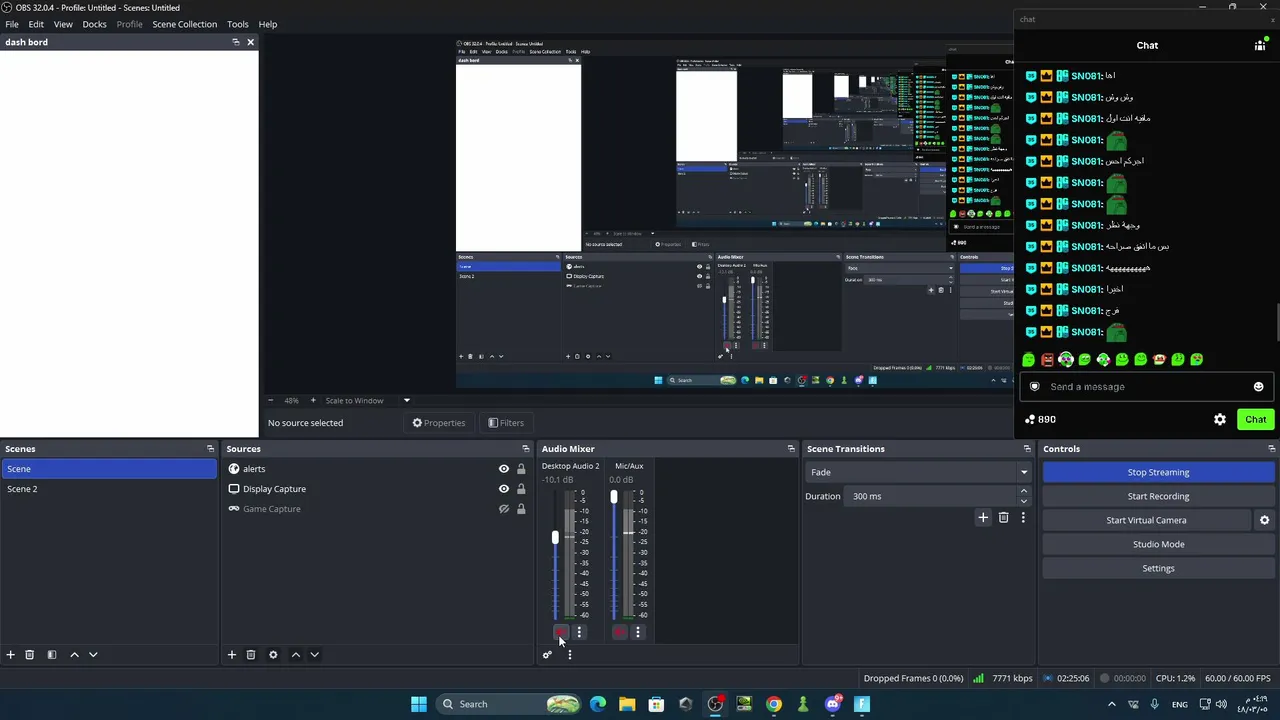Mute Desktop Audio 2 channel
Viewport: 1280px width, 720px height.
click(x=560, y=632)
